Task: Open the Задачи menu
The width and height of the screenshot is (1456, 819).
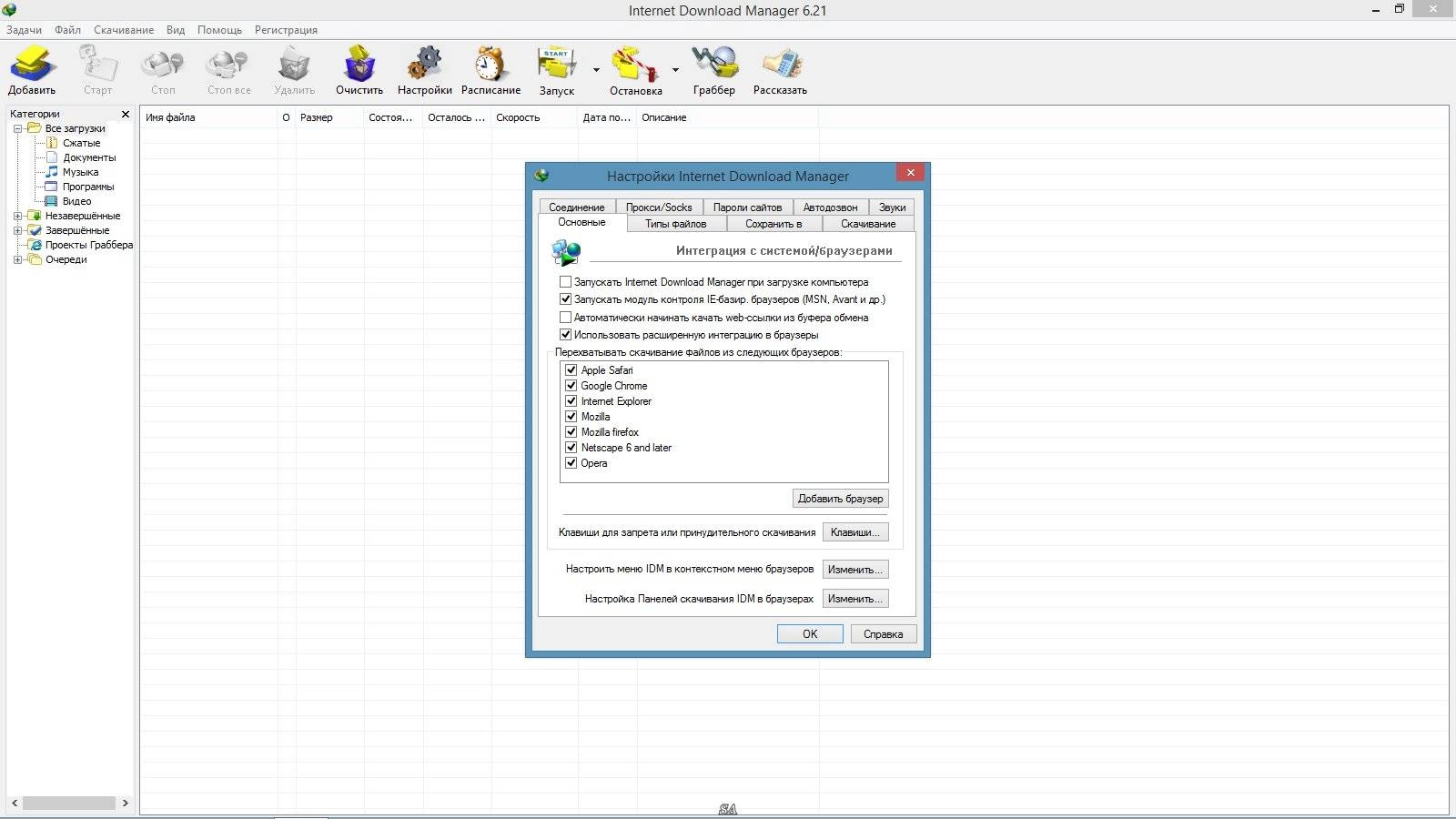Action: [24, 30]
